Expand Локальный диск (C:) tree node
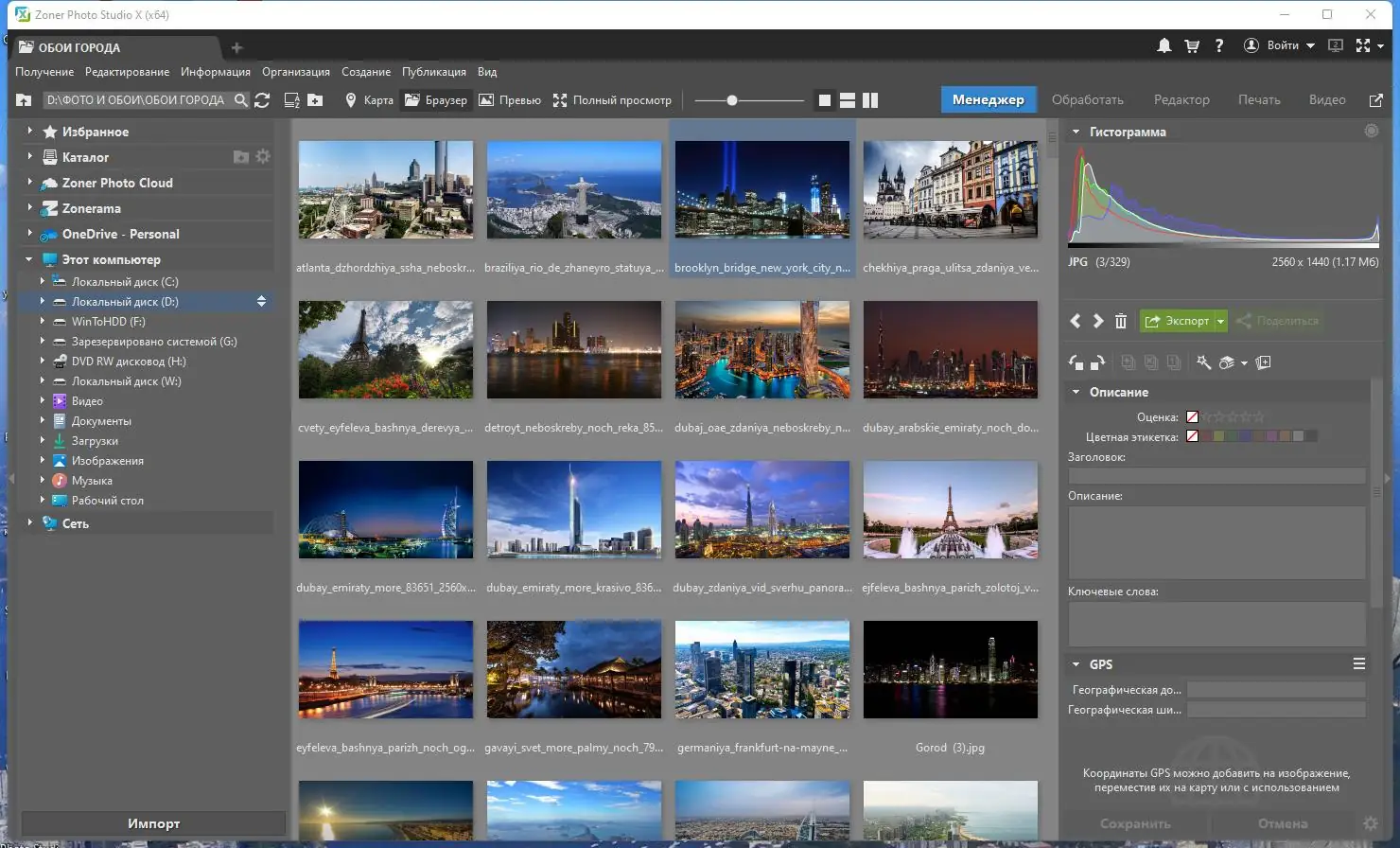Image resolution: width=1400 pixels, height=848 pixels. (43, 282)
